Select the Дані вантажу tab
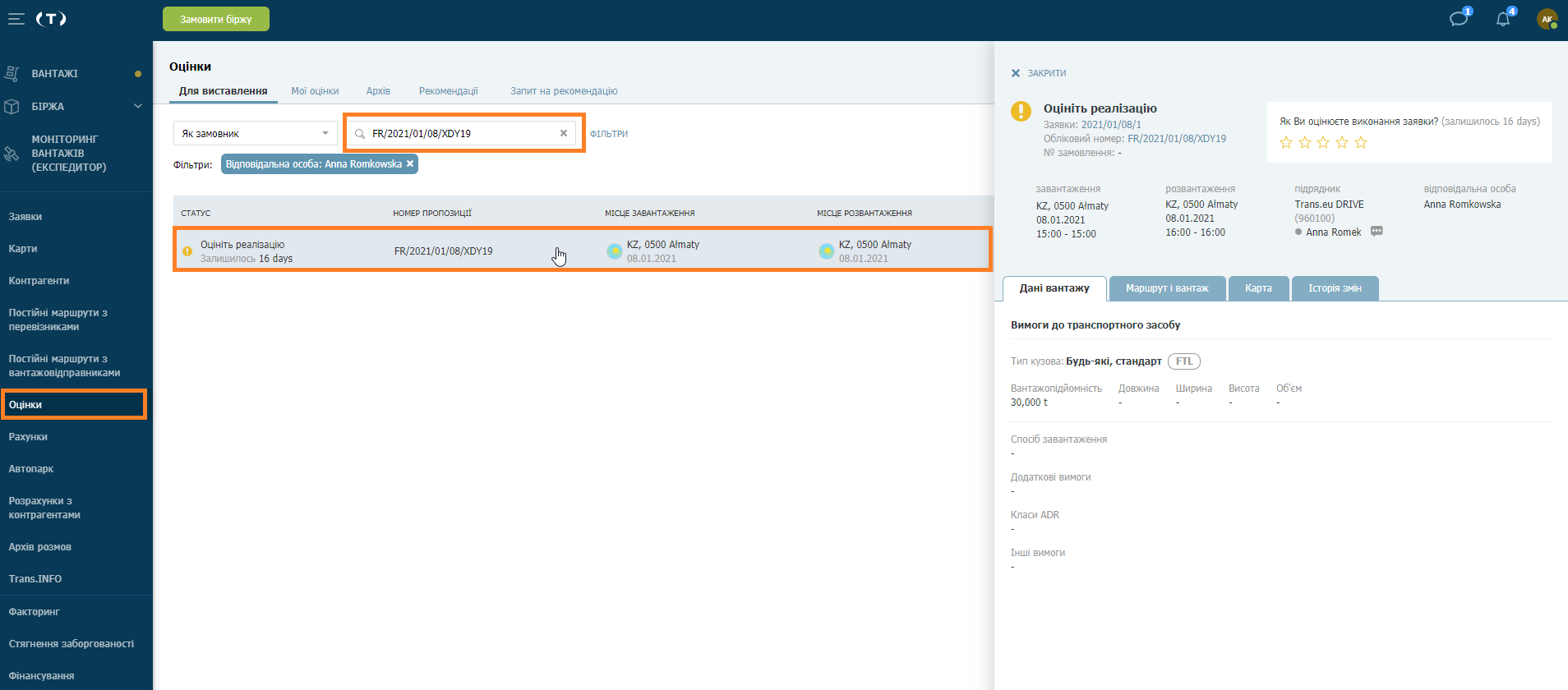This screenshot has width=1568, height=690. coord(1054,288)
